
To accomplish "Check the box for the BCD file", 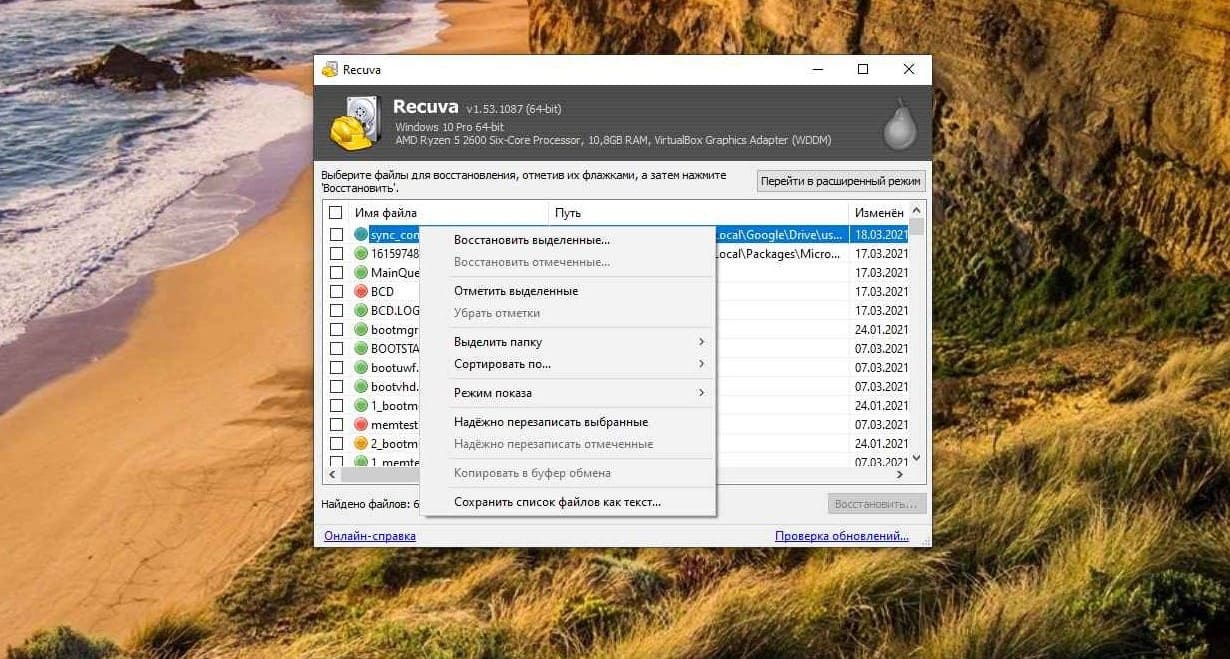I will click(336, 291).
